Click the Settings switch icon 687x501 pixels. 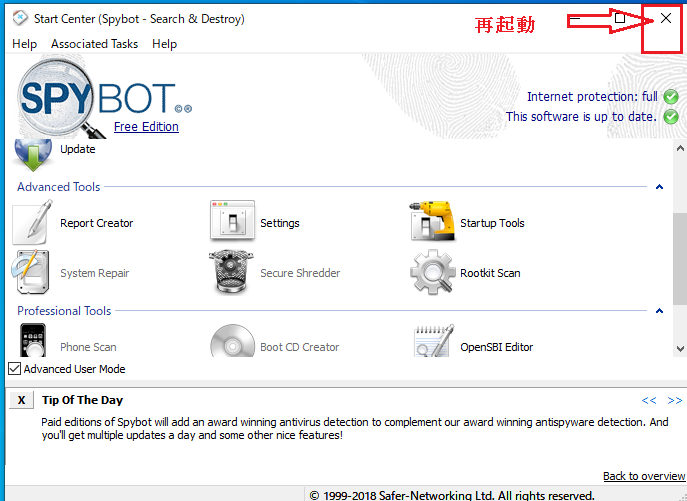pos(232,221)
